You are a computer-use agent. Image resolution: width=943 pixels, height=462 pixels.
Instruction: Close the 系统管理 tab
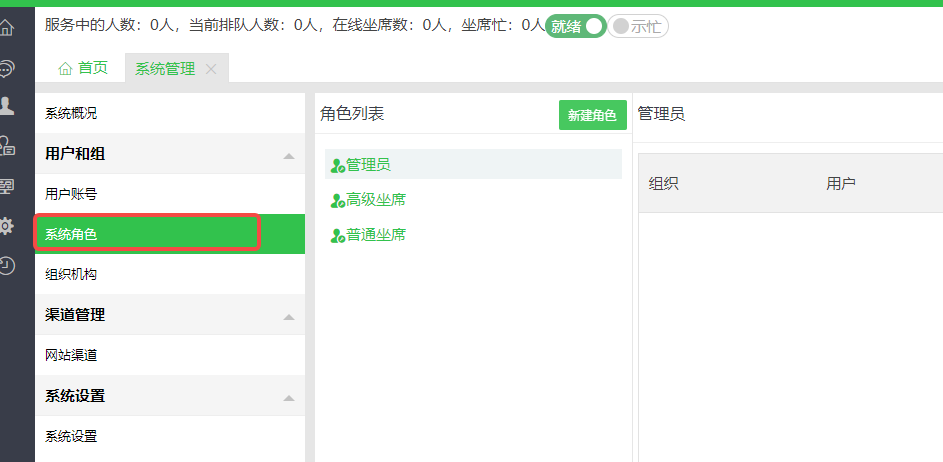click(x=210, y=69)
